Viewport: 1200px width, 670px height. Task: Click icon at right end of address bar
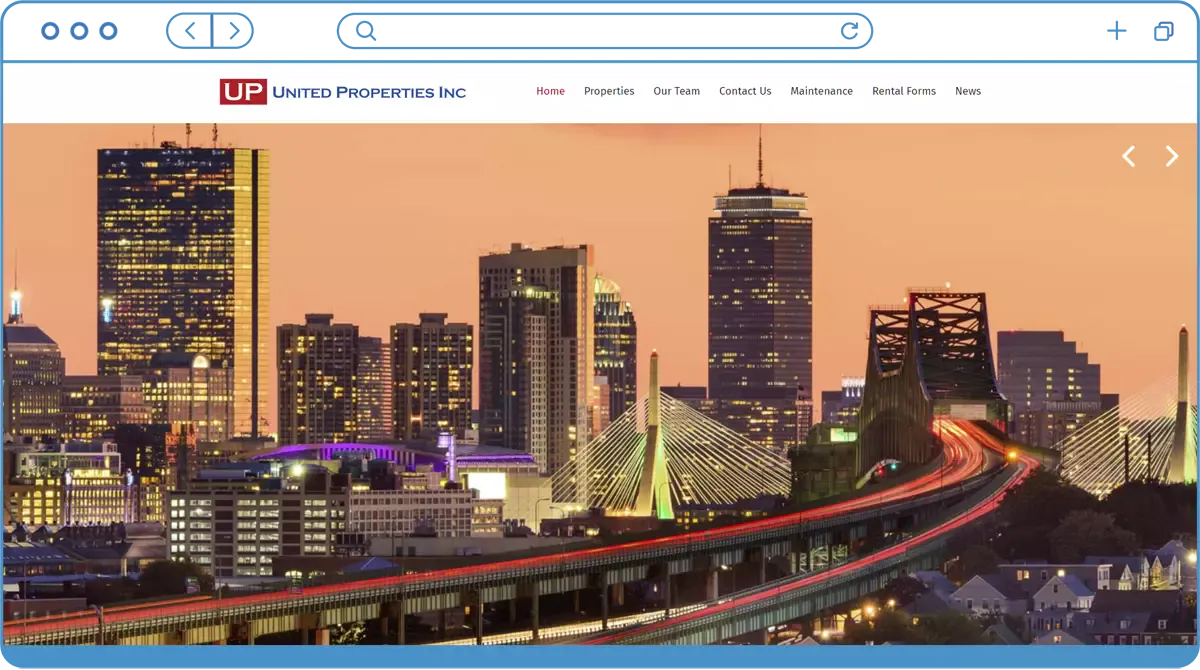coord(858,30)
